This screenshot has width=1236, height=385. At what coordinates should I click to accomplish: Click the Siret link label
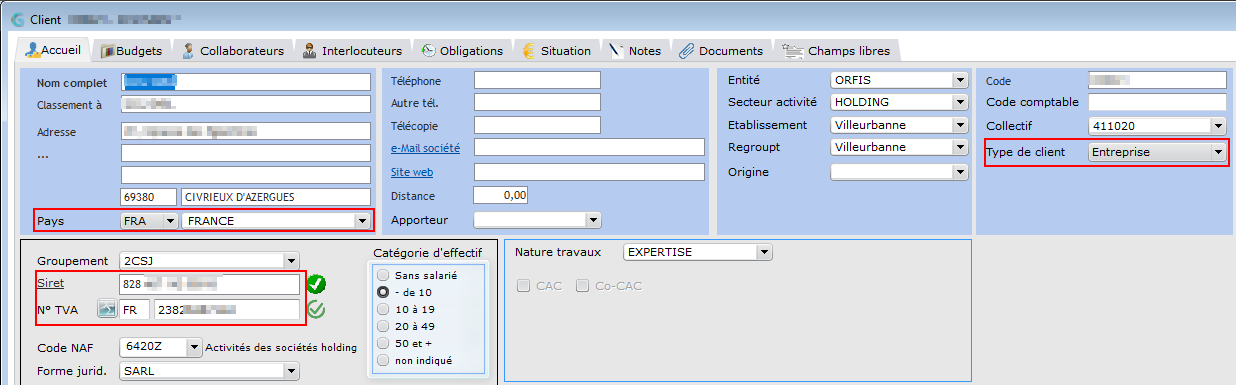click(x=50, y=283)
